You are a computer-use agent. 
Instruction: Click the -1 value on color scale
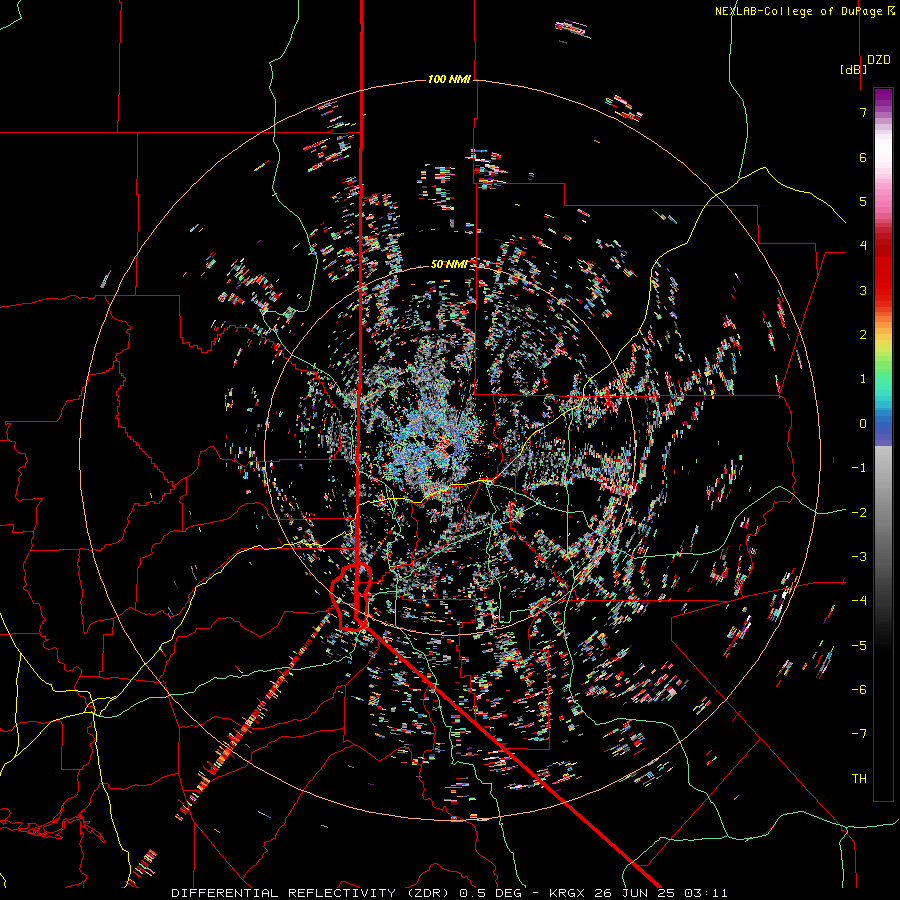coord(859,468)
